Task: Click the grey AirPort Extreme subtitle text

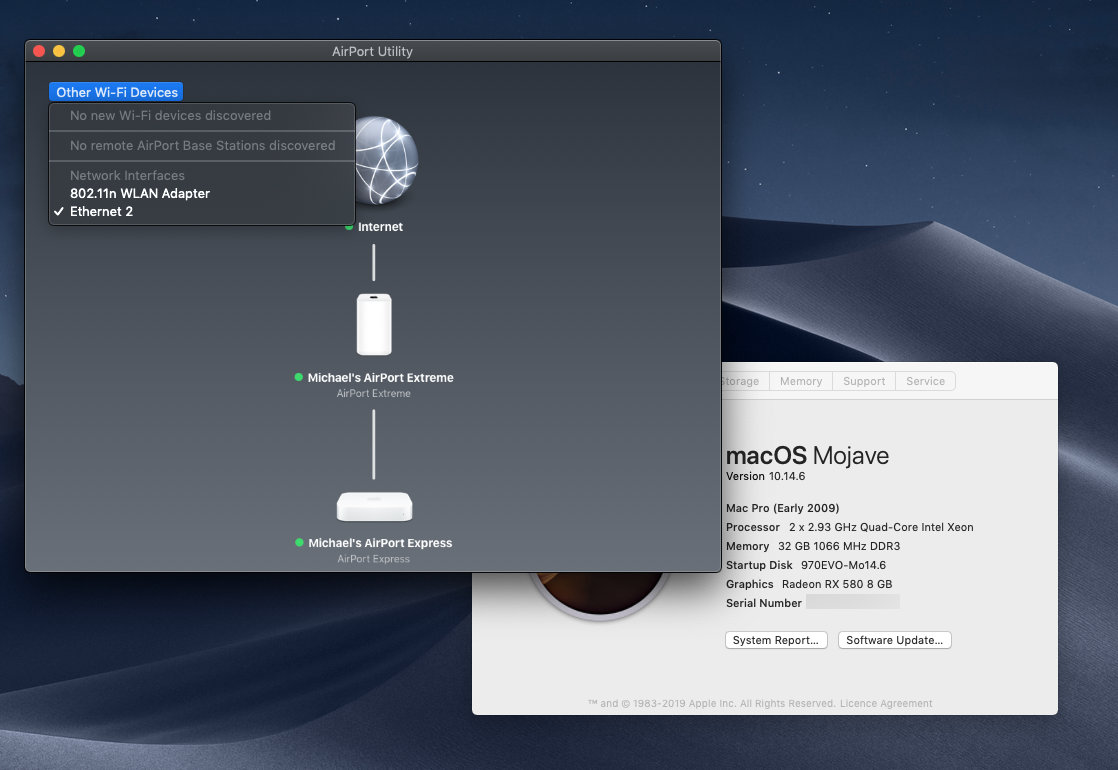Action: [374, 394]
